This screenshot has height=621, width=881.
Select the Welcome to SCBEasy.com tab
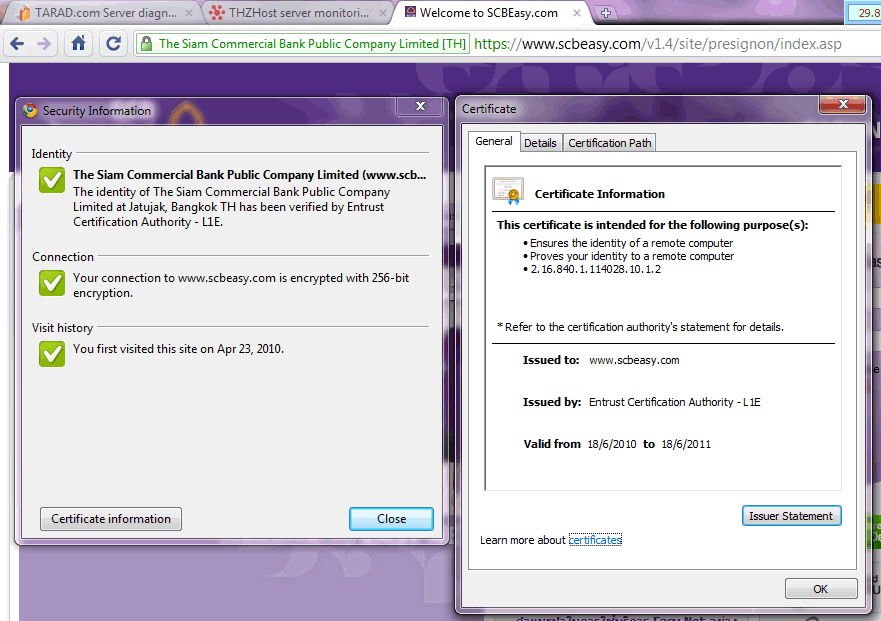pyautogui.click(x=489, y=13)
